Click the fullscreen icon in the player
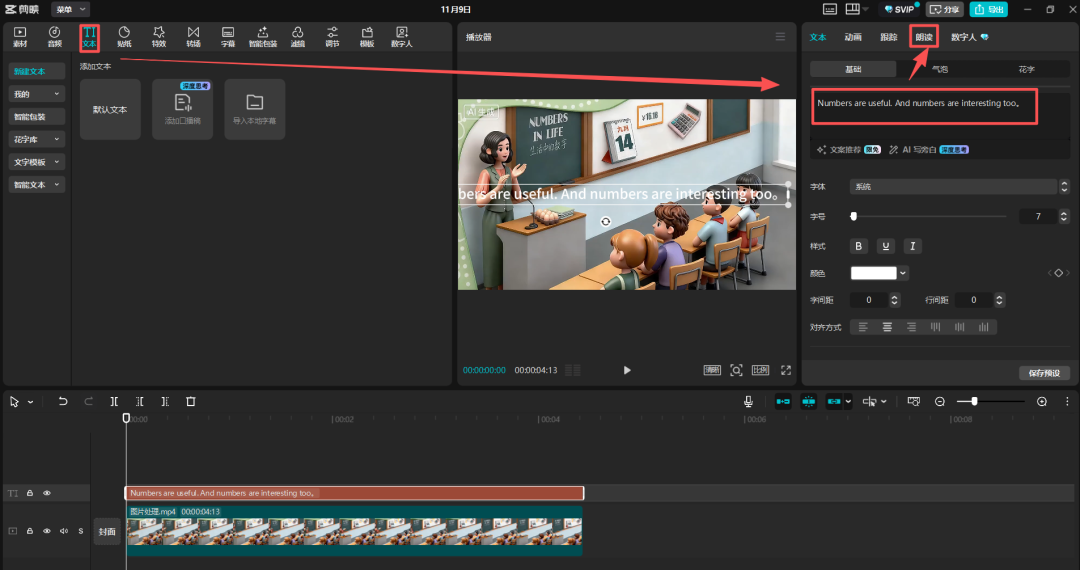1080x570 pixels. tap(786, 370)
